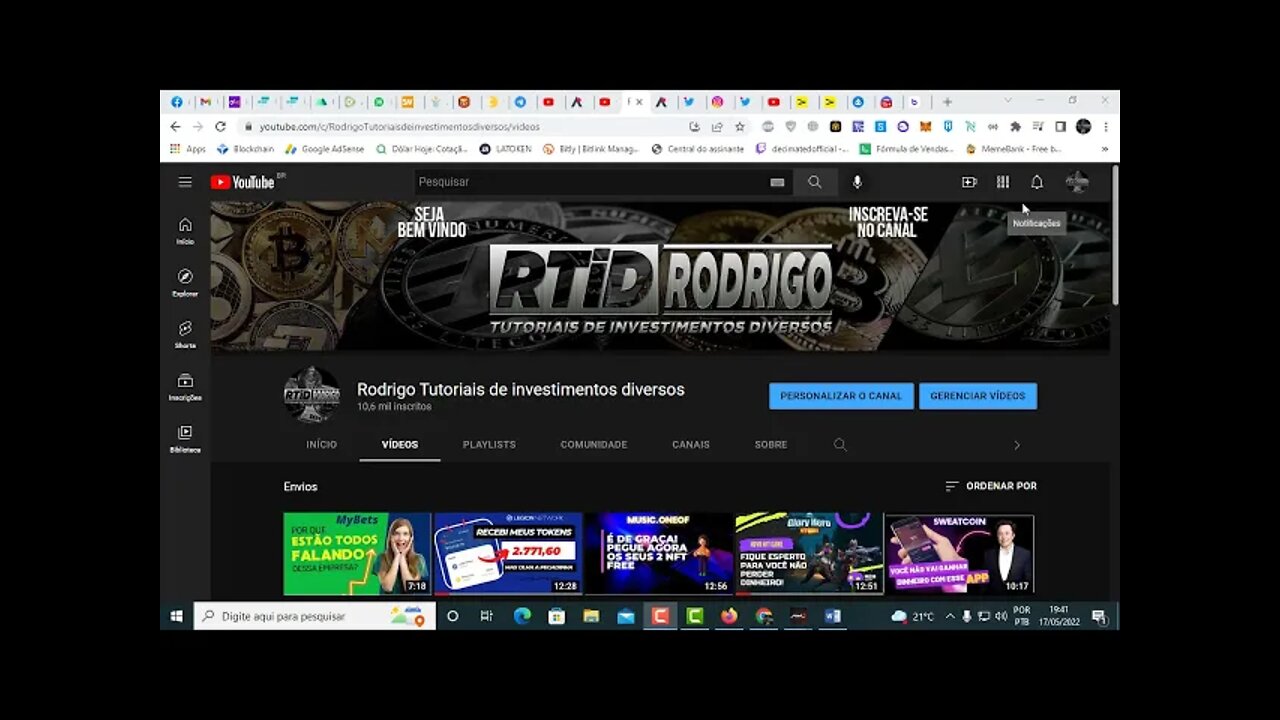The height and width of the screenshot is (720, 1280).
Task: Open the Blockchain bookmark
Action: click(x=246, y=149)
